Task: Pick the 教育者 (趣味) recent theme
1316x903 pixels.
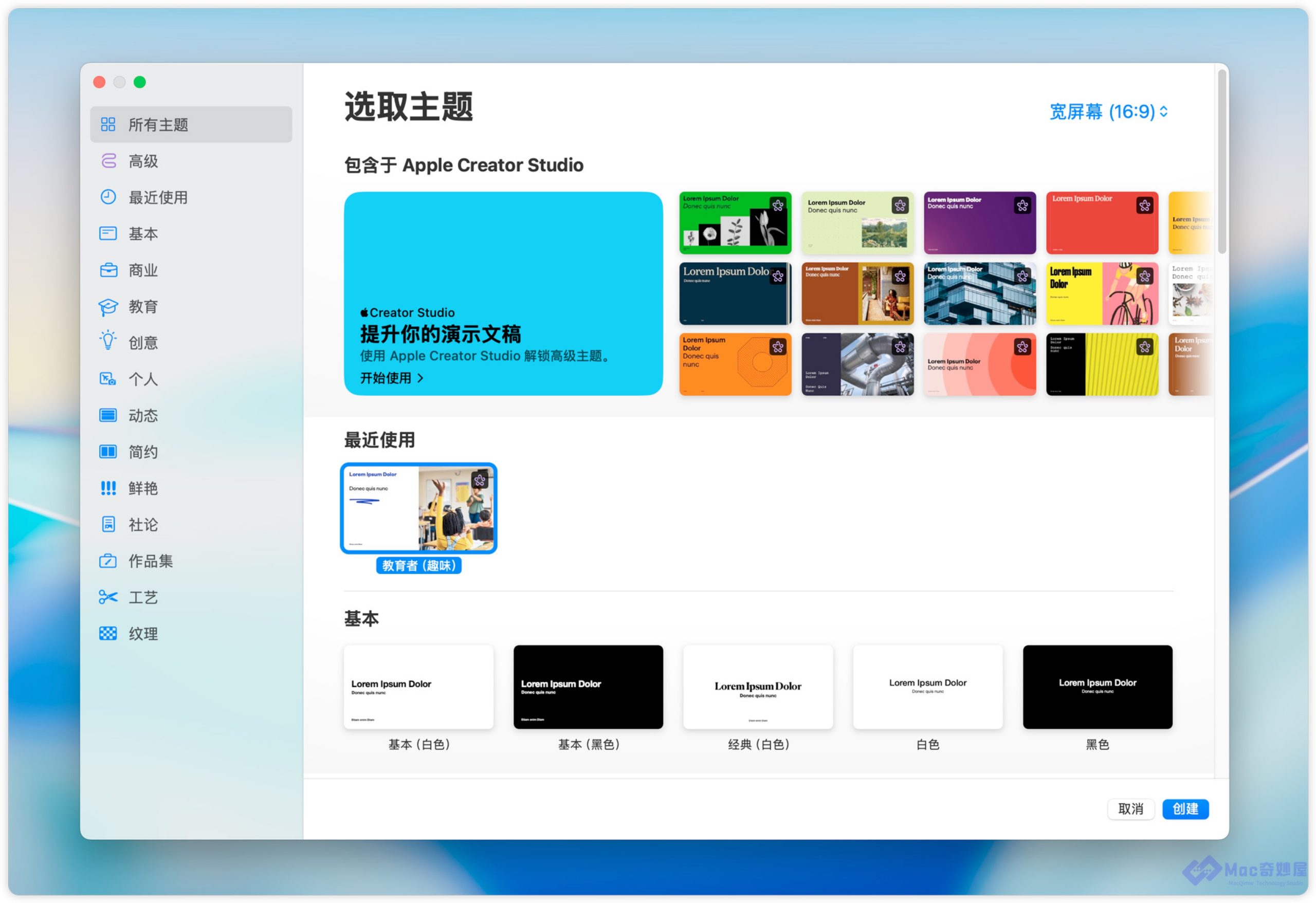Action: point(418,508)
